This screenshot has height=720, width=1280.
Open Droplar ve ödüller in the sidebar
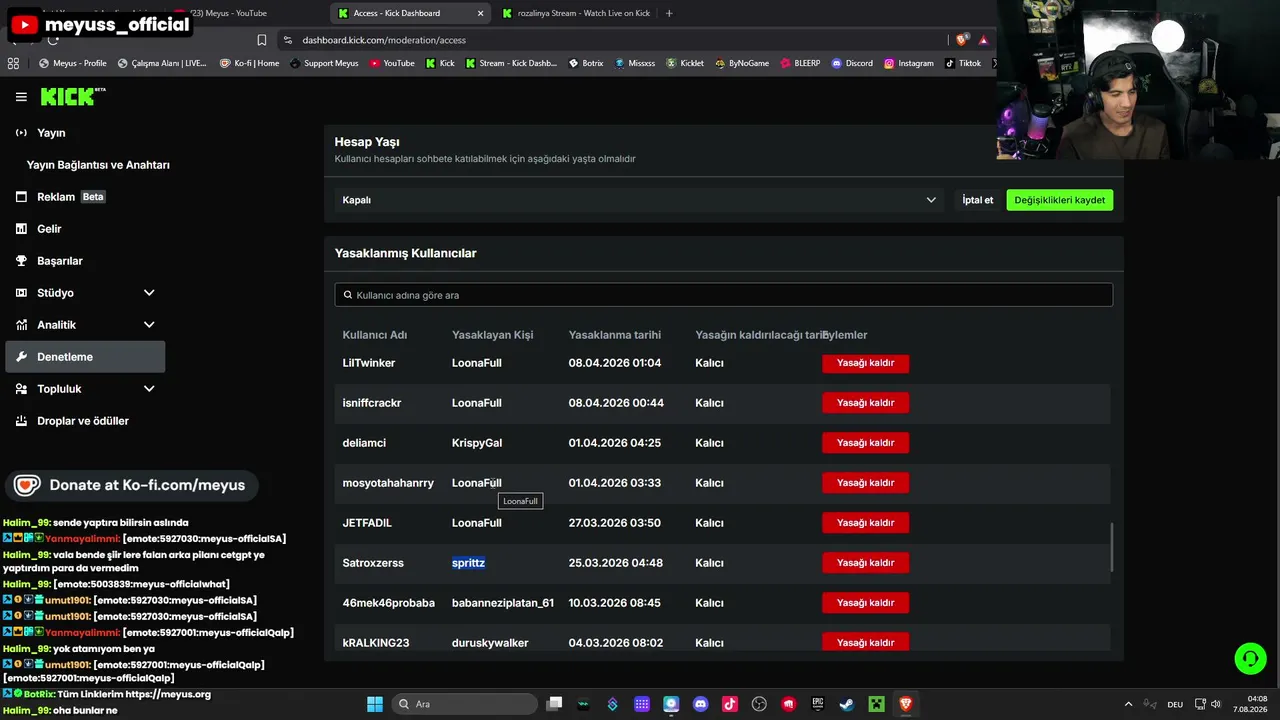(85, 421)
